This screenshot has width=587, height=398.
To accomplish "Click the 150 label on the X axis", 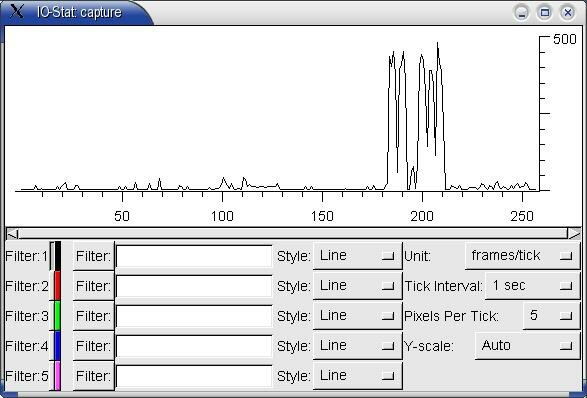I will [x=322, y=216].
